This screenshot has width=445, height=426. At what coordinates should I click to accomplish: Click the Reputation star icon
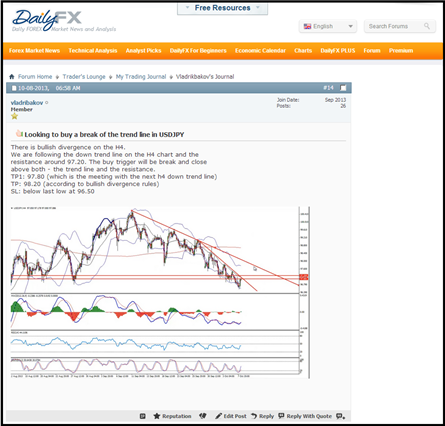click(x=157, y=416)
